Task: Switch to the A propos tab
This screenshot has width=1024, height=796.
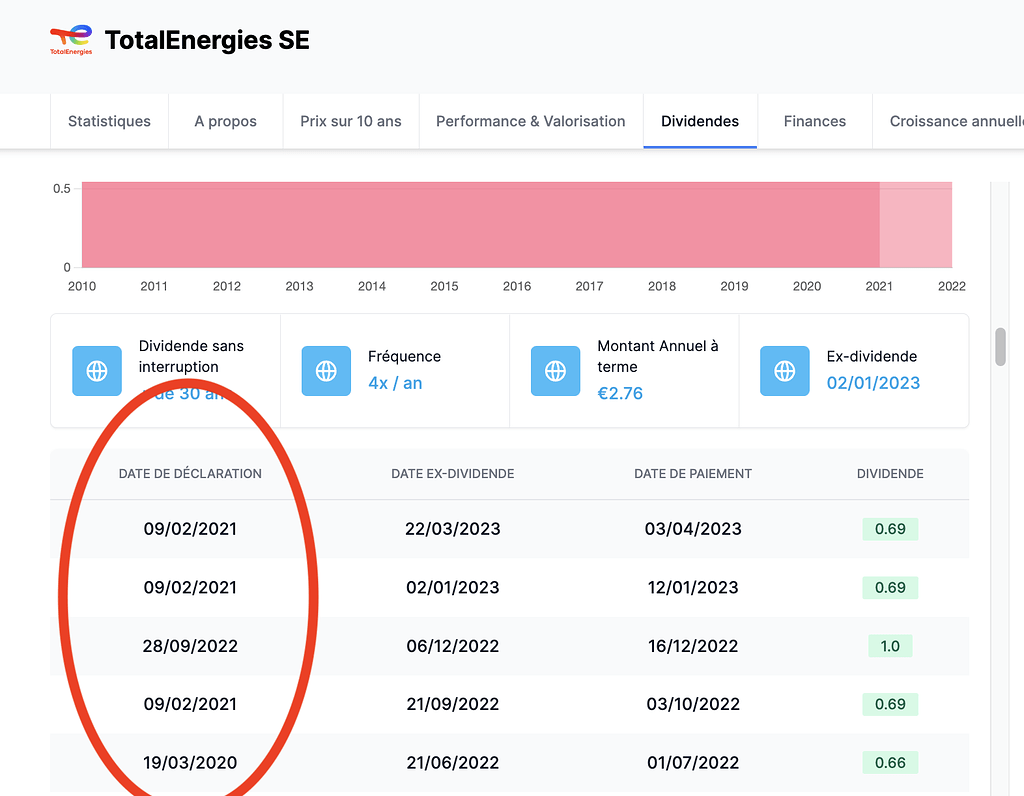Action: click(x=225, y=121)
